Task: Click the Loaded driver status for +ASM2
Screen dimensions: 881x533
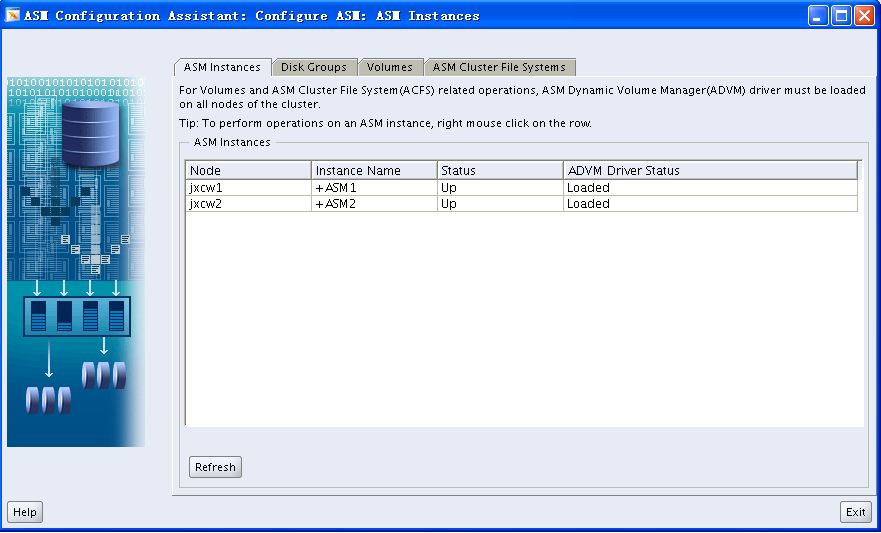Action: 711,204
